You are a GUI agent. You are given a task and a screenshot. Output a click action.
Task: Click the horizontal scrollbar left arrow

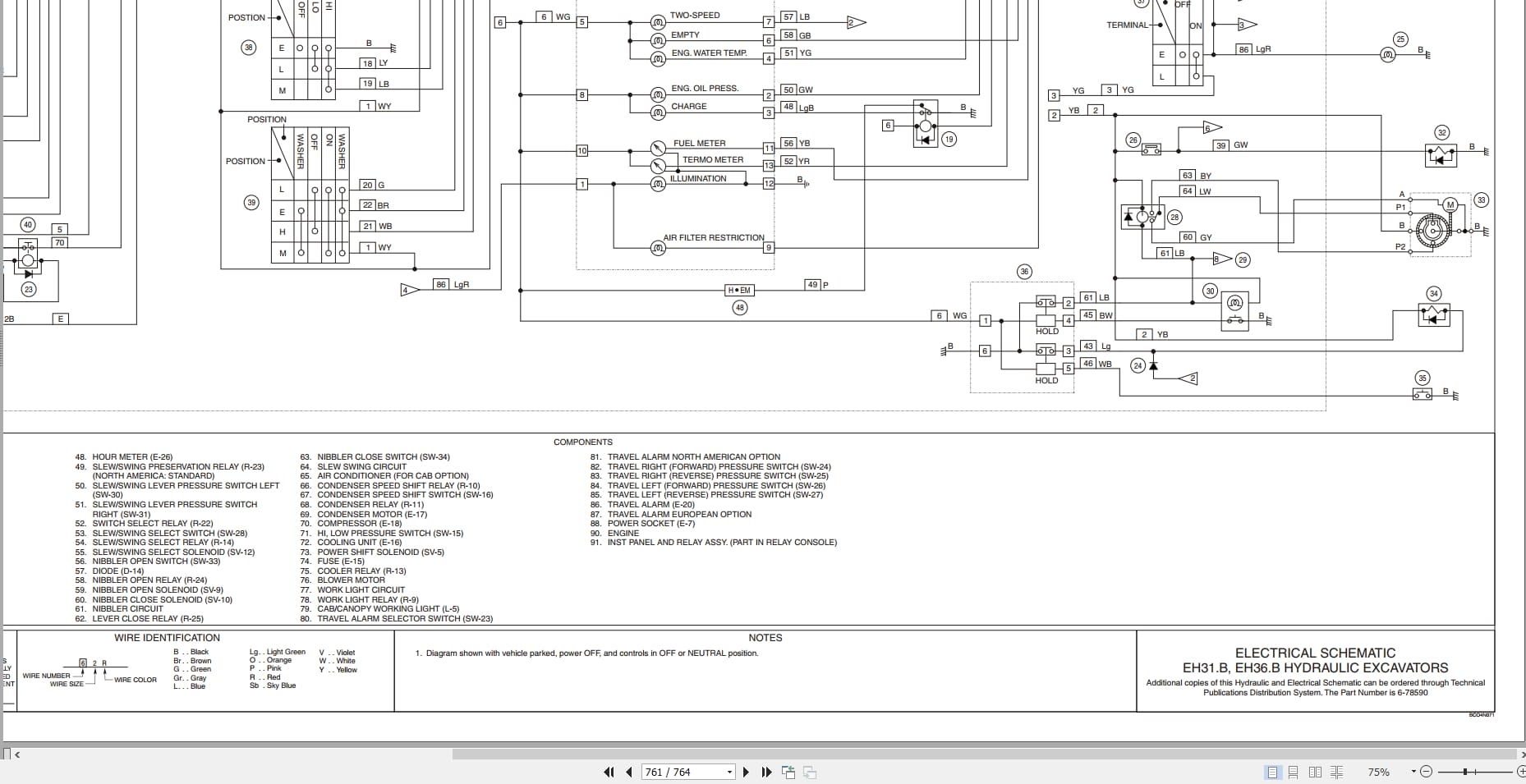pos(17,754)
